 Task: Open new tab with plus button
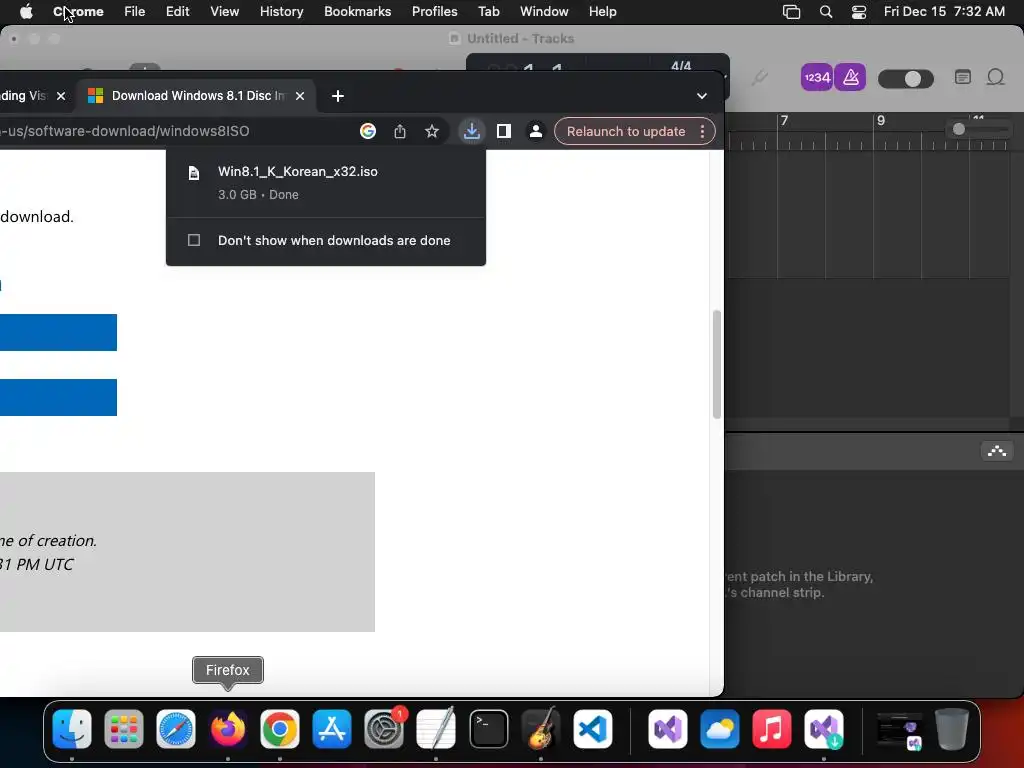point(338,96)
